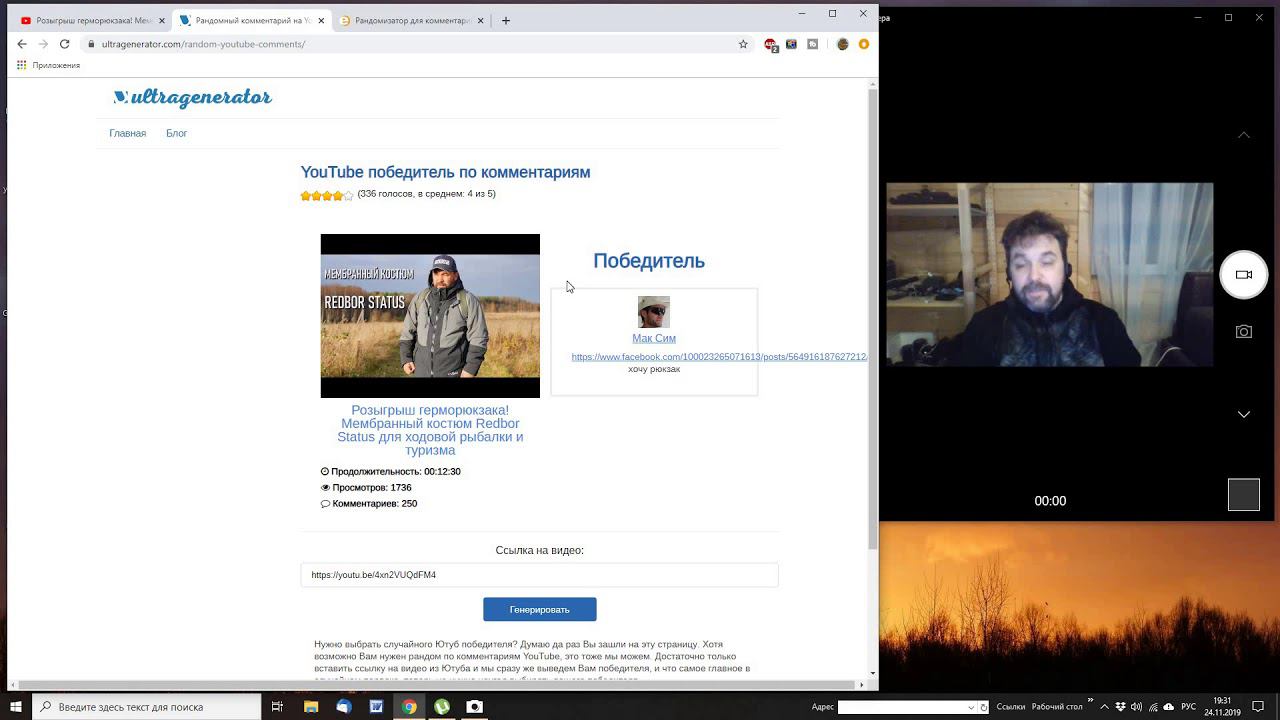Expand the upper chevron in Camera app
1280x720 pixels.
(1244, 134)
